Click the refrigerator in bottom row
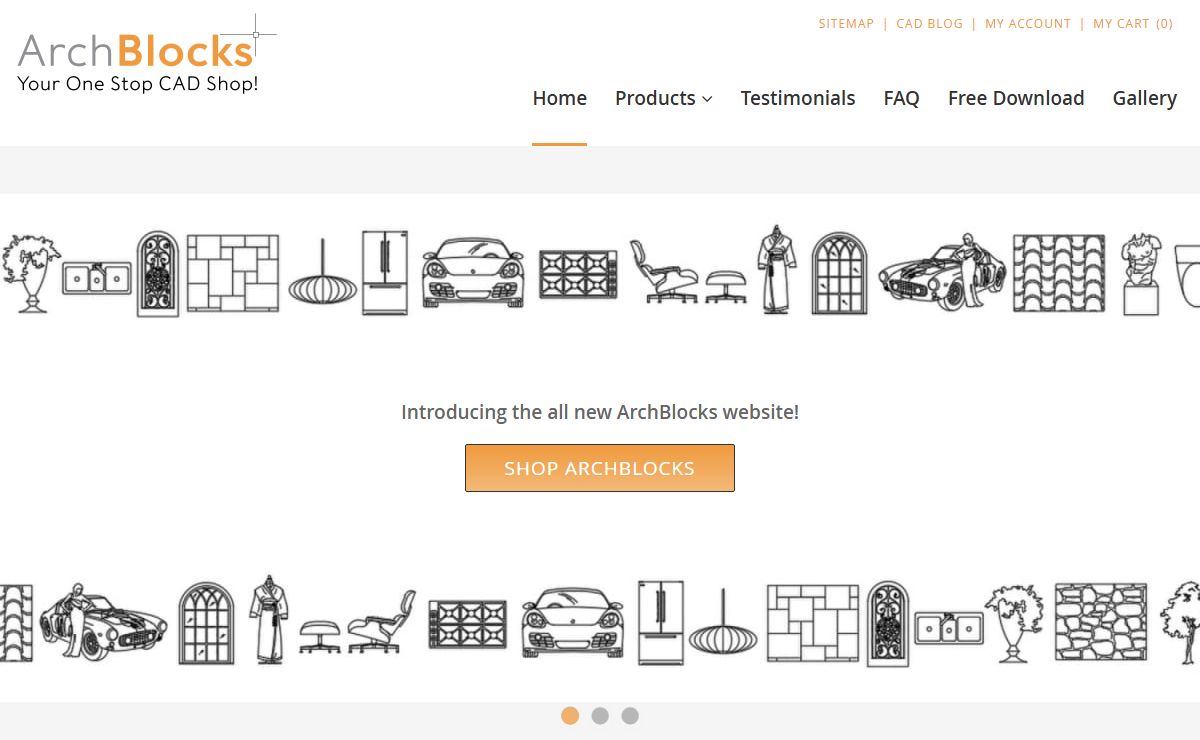This screenshot has width=1200, height=740. tap(661, 622)
